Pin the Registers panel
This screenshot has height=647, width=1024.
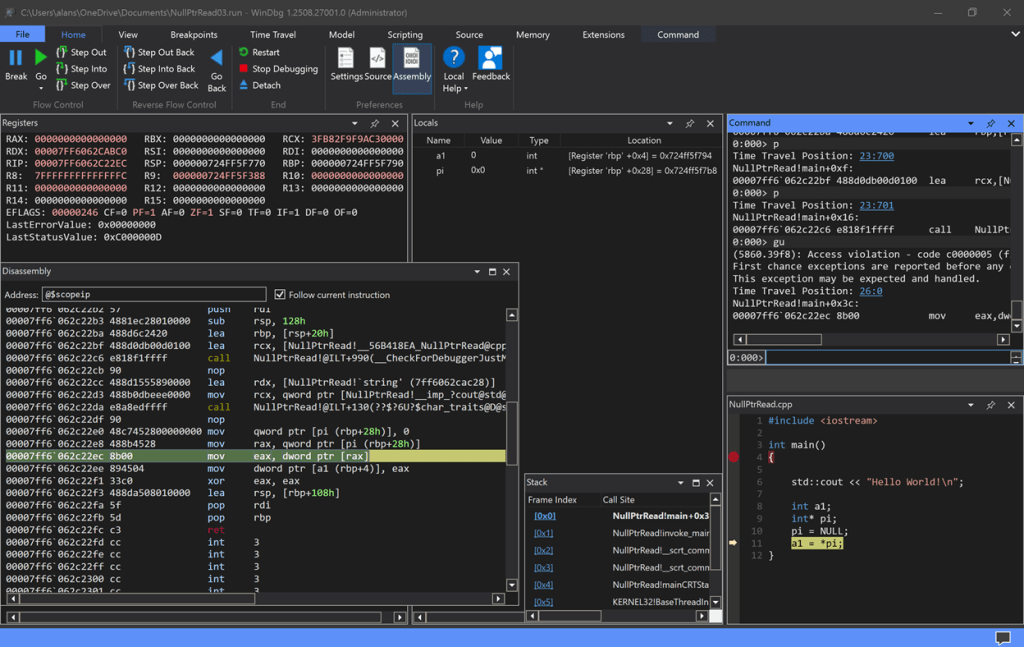[x=375, y=123]
